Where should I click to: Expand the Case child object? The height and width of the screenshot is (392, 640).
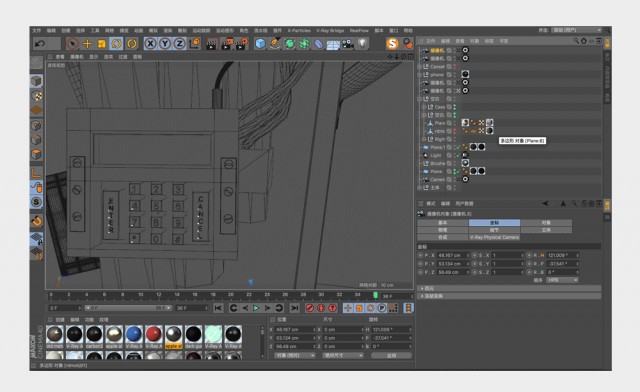click(x=424, y=107)
